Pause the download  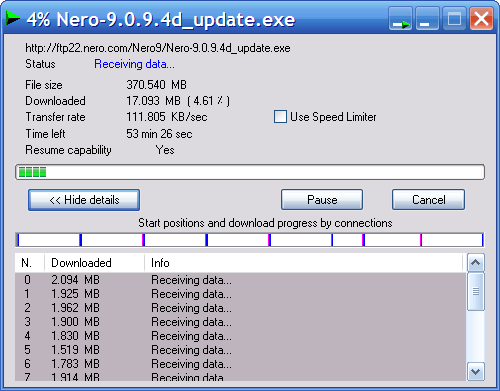pos(322,200)
